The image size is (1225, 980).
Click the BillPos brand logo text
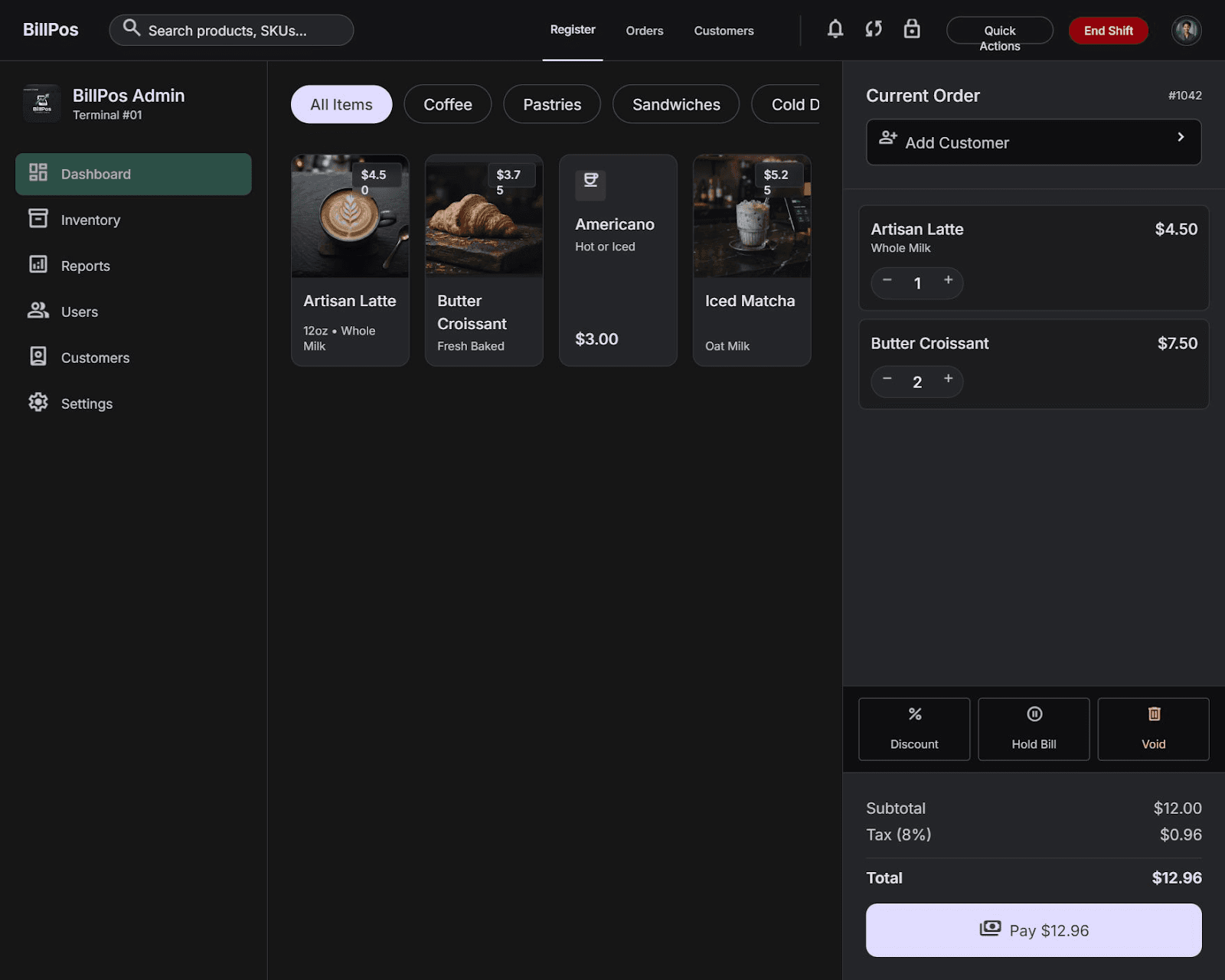tap(51, 30)
